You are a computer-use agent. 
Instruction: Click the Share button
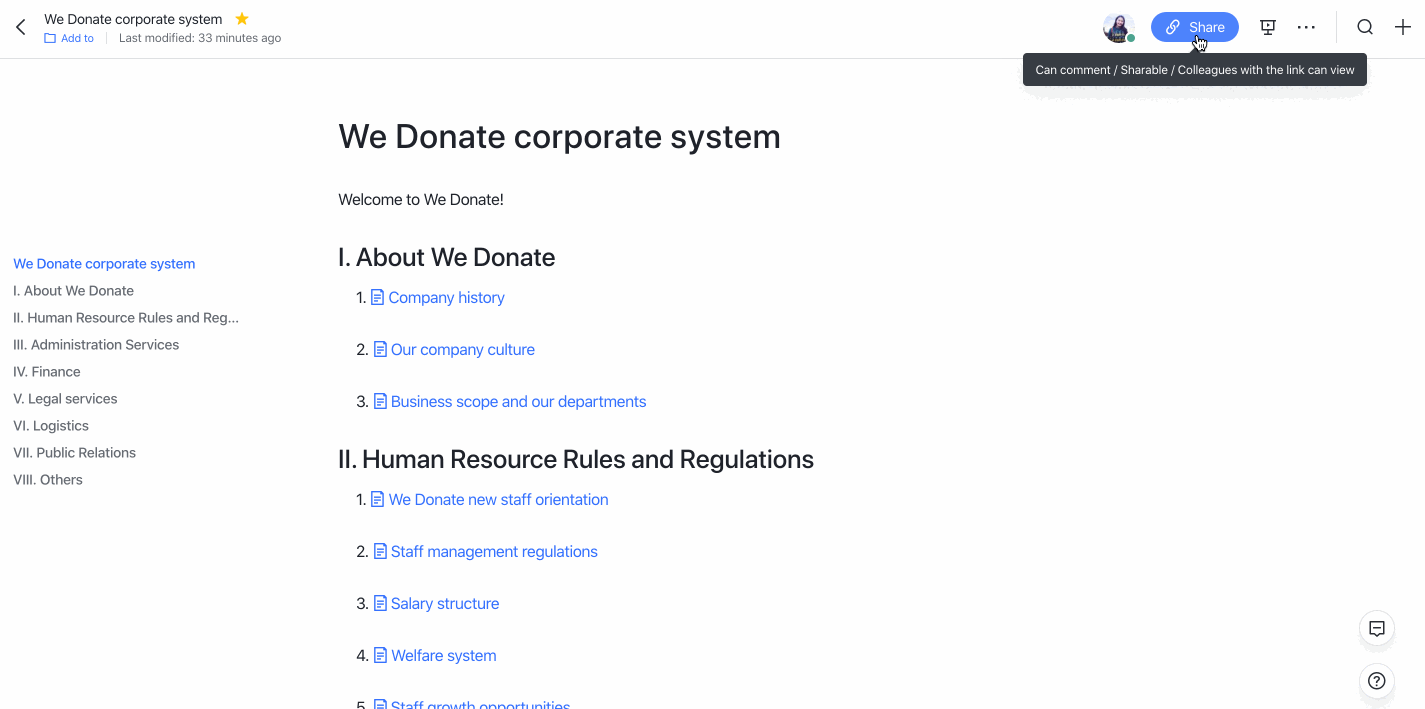1194,27
